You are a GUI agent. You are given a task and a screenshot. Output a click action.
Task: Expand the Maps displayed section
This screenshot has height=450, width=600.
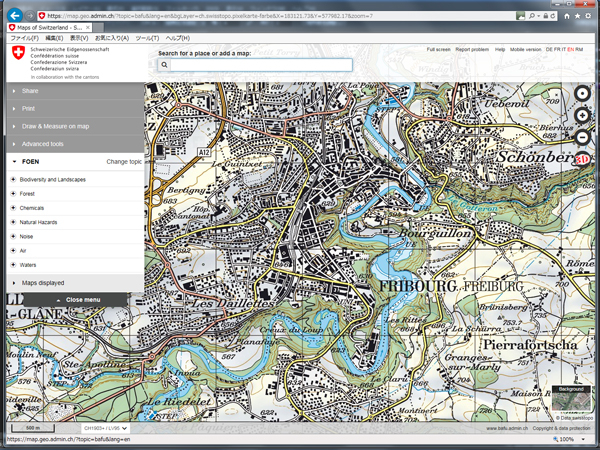tap(43, 283)
